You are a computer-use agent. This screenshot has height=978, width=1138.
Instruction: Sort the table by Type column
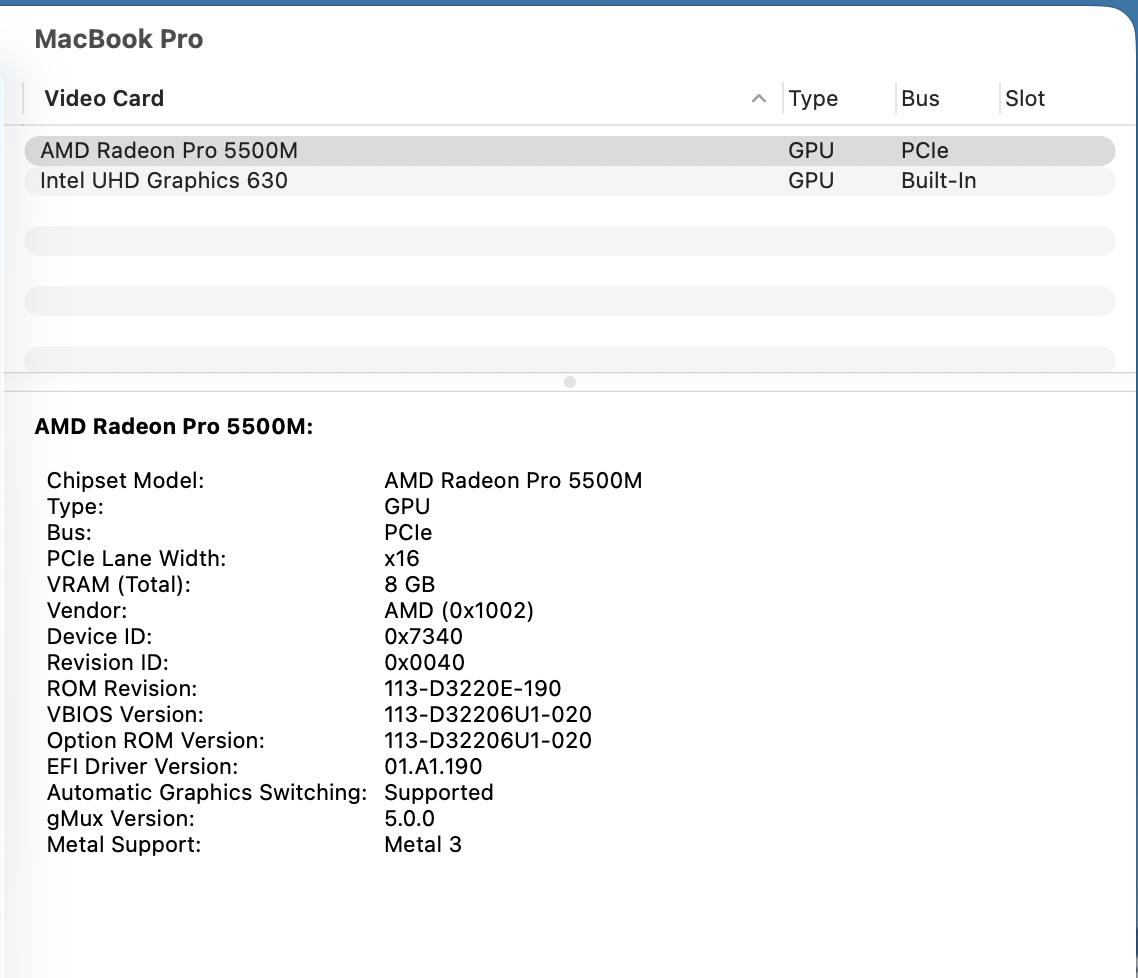[813, 98]
